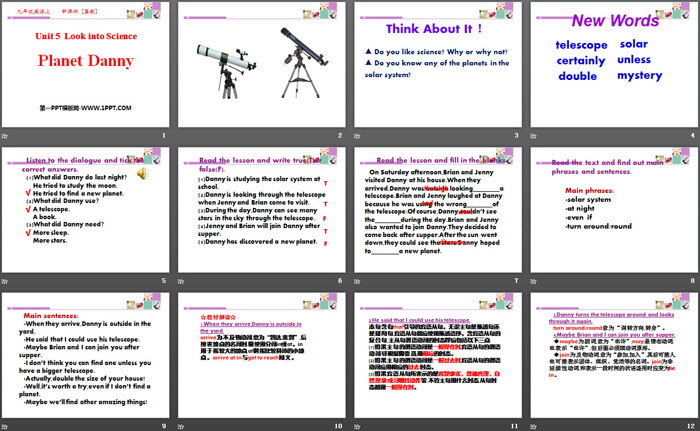Click slide number 10 label
700x431 pixels.
coord(338,426)
